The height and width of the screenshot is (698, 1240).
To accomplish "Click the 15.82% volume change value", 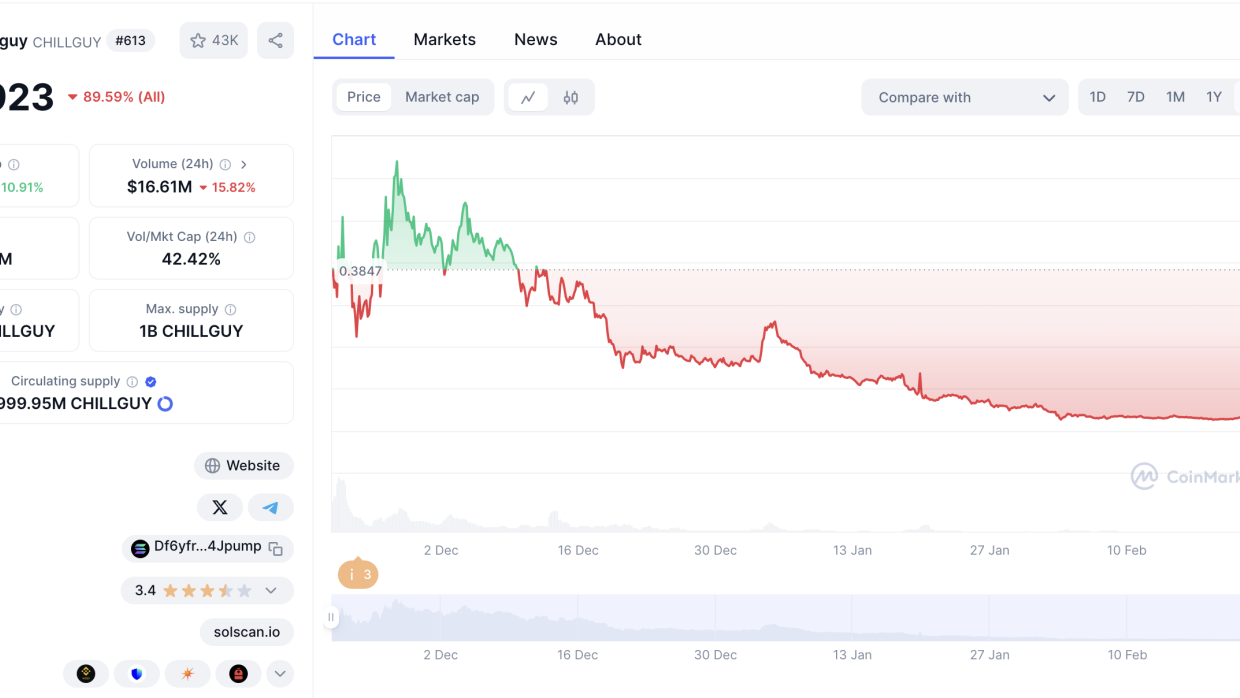I will tap(227, 187).
